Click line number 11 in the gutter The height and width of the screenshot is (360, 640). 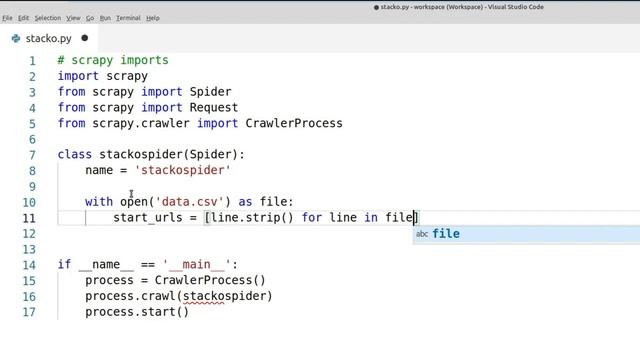point(29,218)
